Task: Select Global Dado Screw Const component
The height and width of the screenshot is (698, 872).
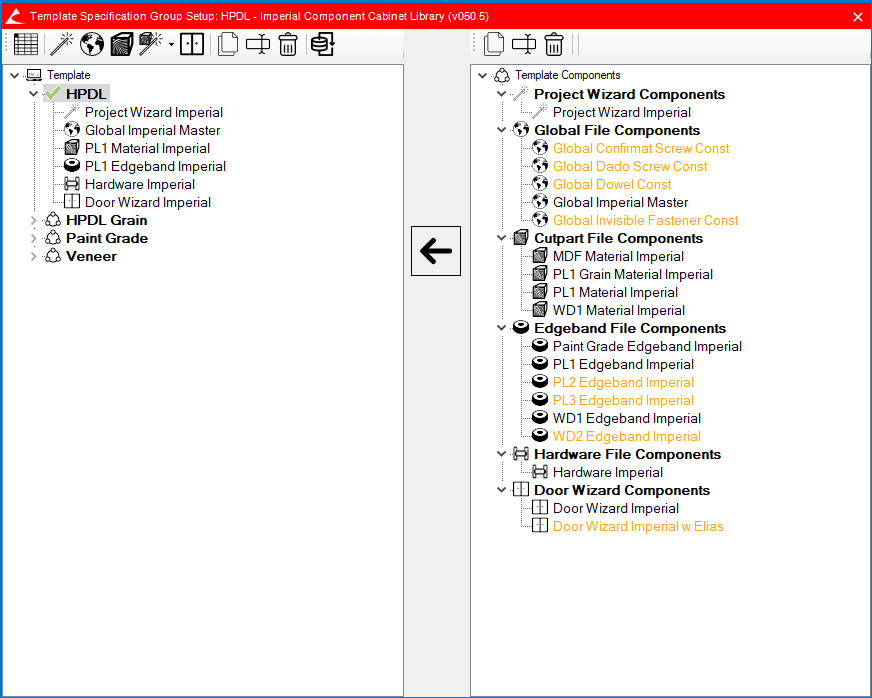Action: [x=630, y=166]
